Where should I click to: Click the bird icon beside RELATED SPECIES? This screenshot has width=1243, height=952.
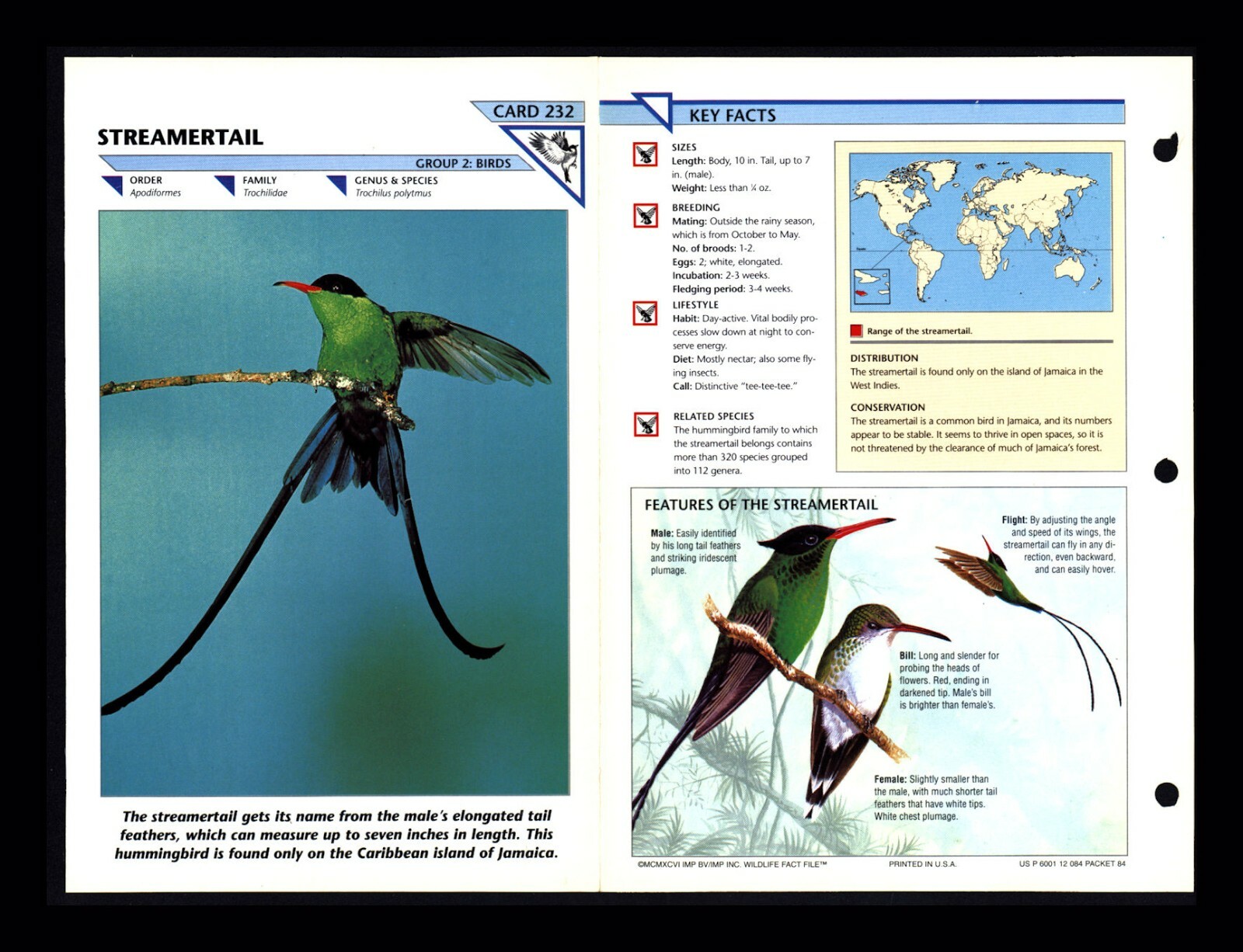pyautogui.click(x=646, y=425)
